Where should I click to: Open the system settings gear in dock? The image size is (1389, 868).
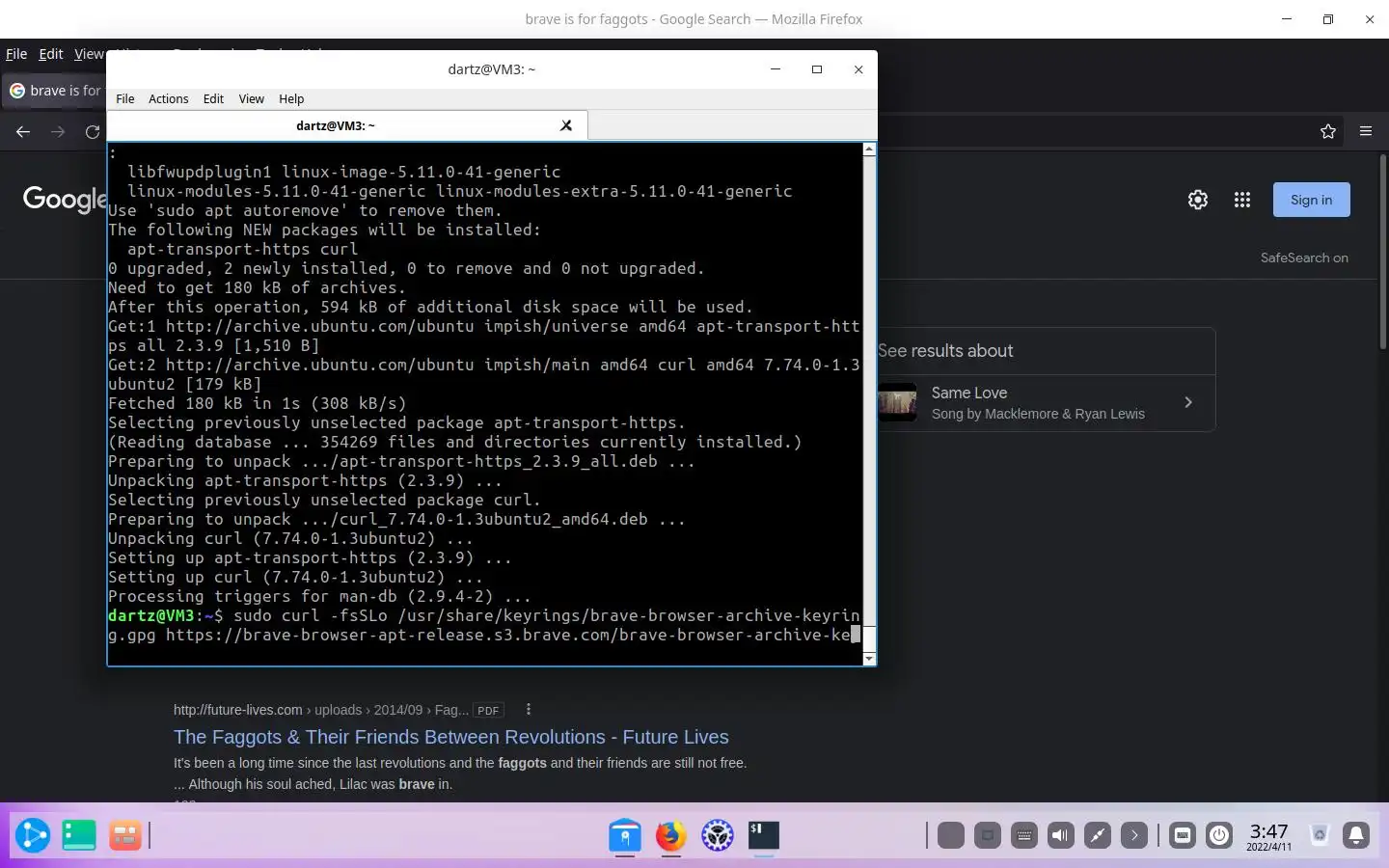tap(718, 835)
